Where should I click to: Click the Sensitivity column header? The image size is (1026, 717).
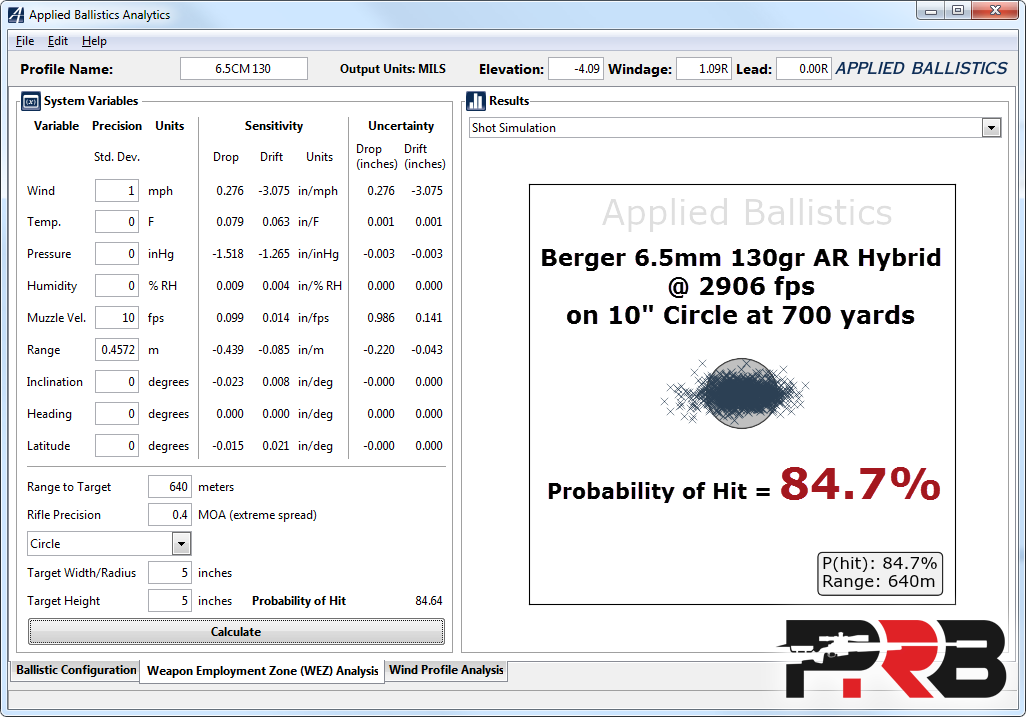click(x=274, y=126)
